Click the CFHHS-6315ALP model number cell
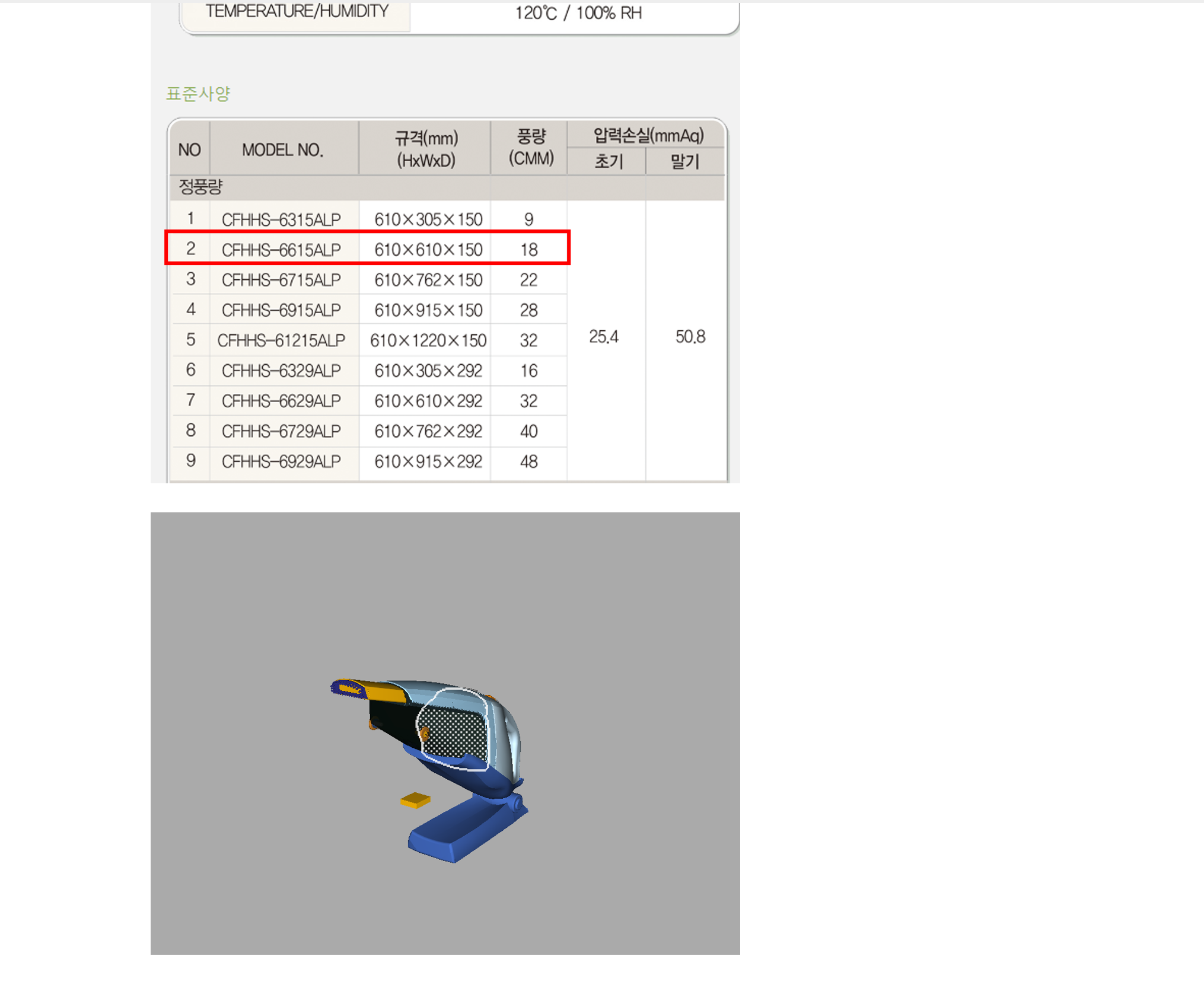 pos(281,219)
